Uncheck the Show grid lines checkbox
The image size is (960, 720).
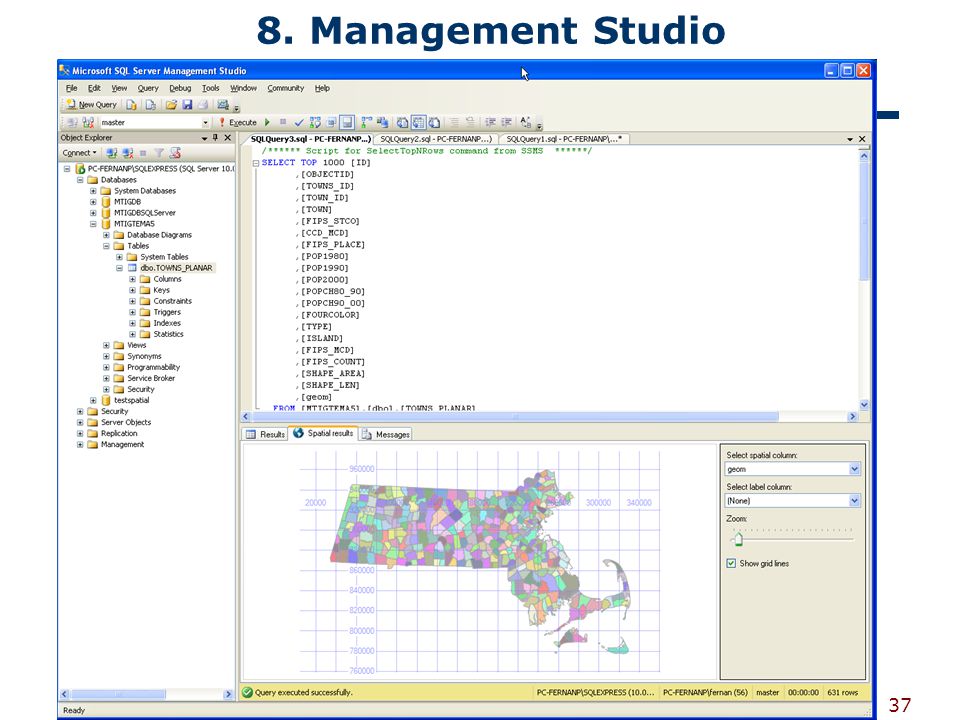click(731, 563)
